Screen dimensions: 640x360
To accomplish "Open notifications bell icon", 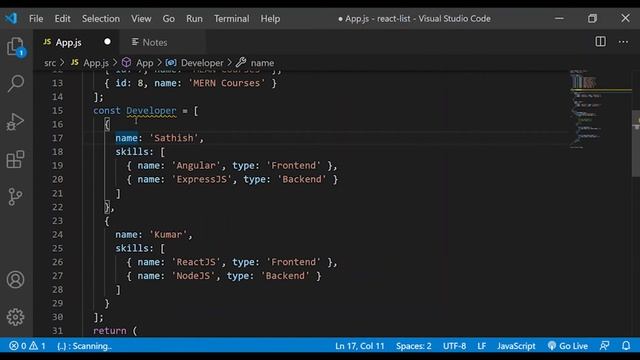I will click(x=626, y=346).
